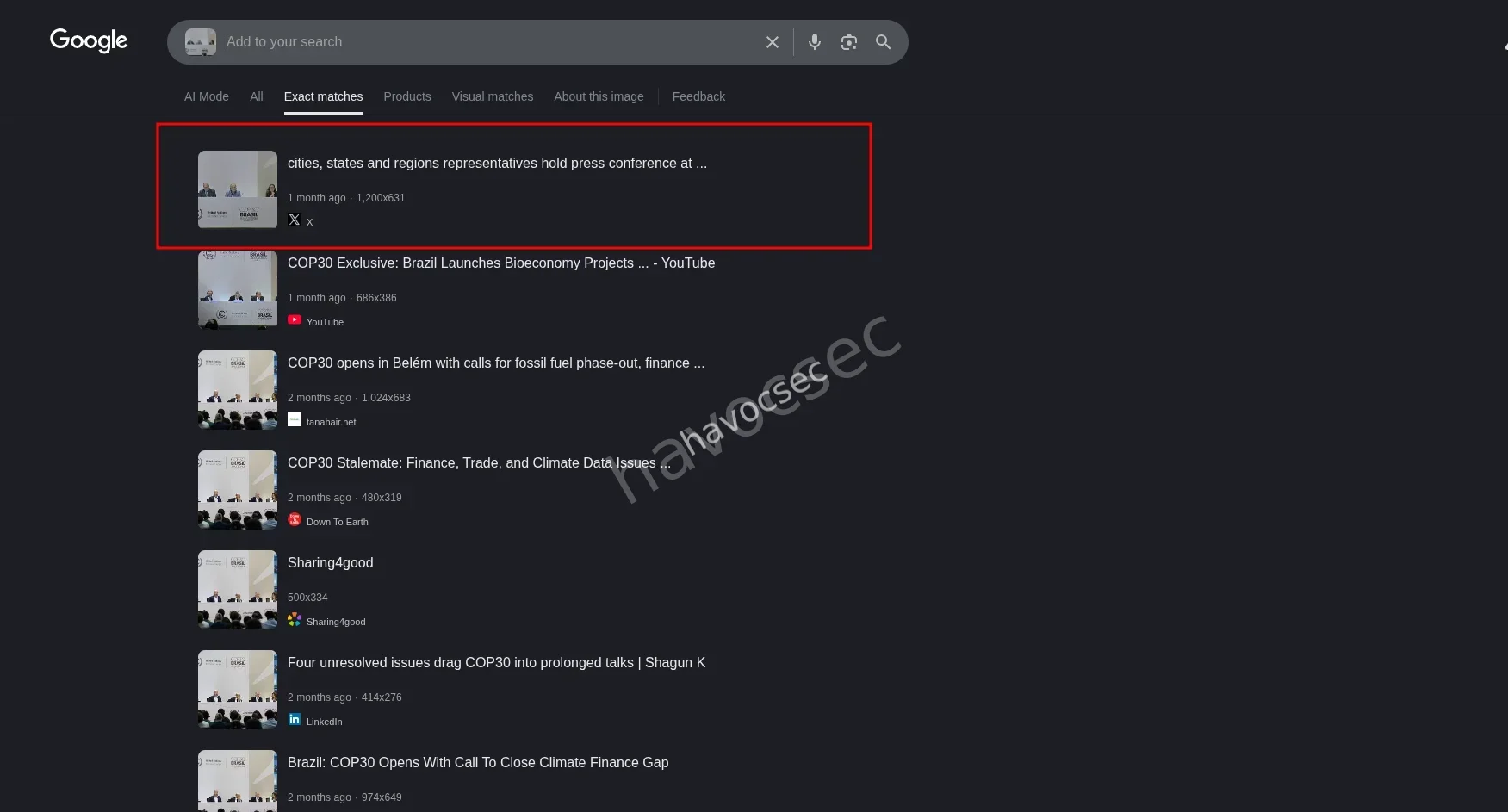
Task: Switch to the AI Mode tab
Action: (206, 96)
